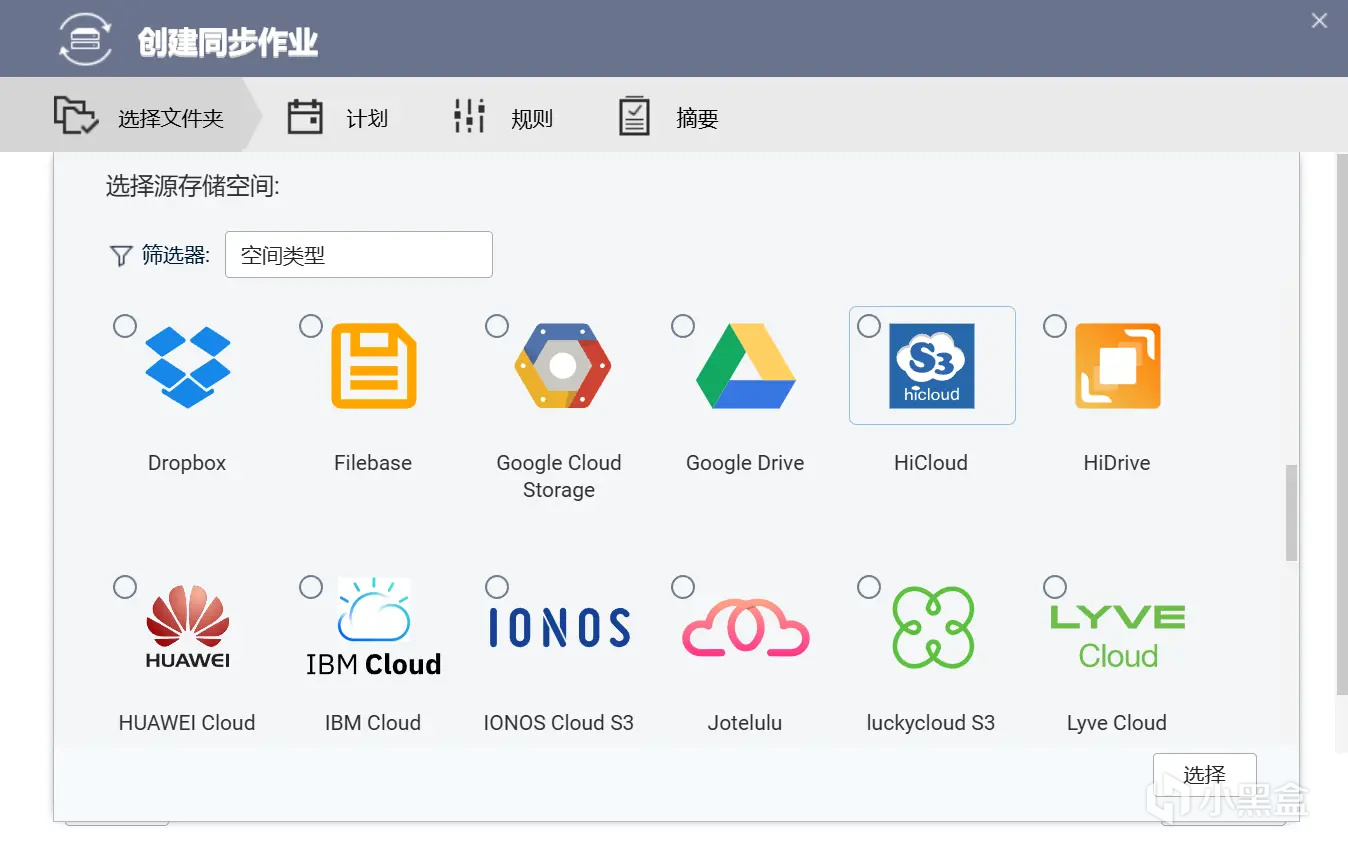Screen dimensions: 1348x847
Task: Pick the HiCloud S3 icon
Action: click(931, 366)
